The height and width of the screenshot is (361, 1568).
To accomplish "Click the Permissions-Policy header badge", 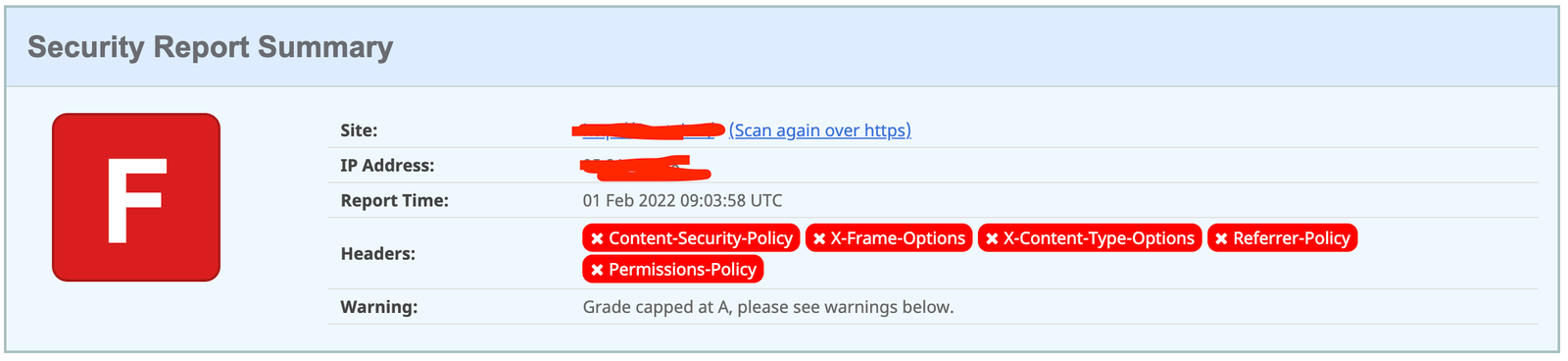I will [x=673, y=269].
